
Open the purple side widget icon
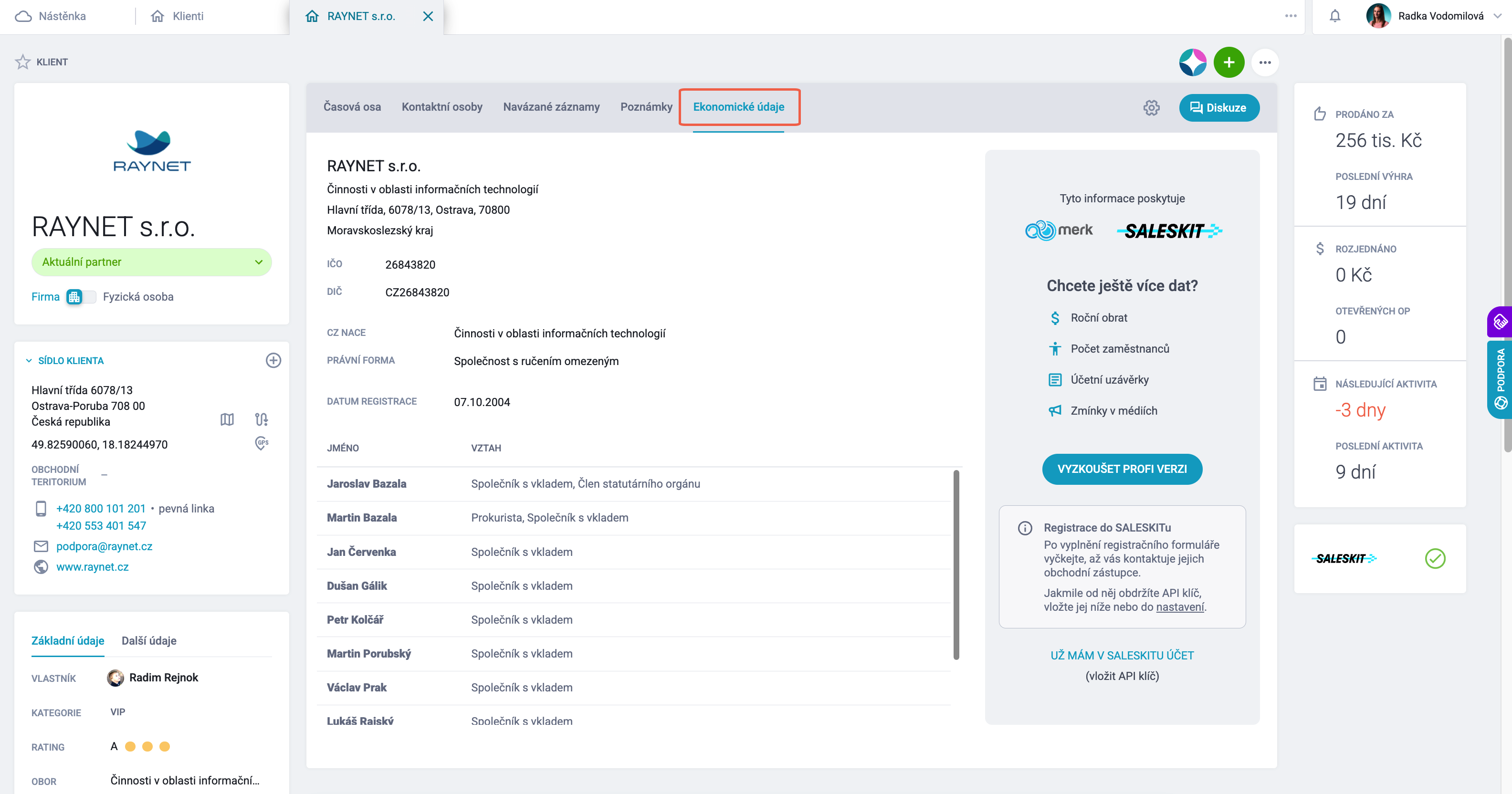[x=1500, y=322]
